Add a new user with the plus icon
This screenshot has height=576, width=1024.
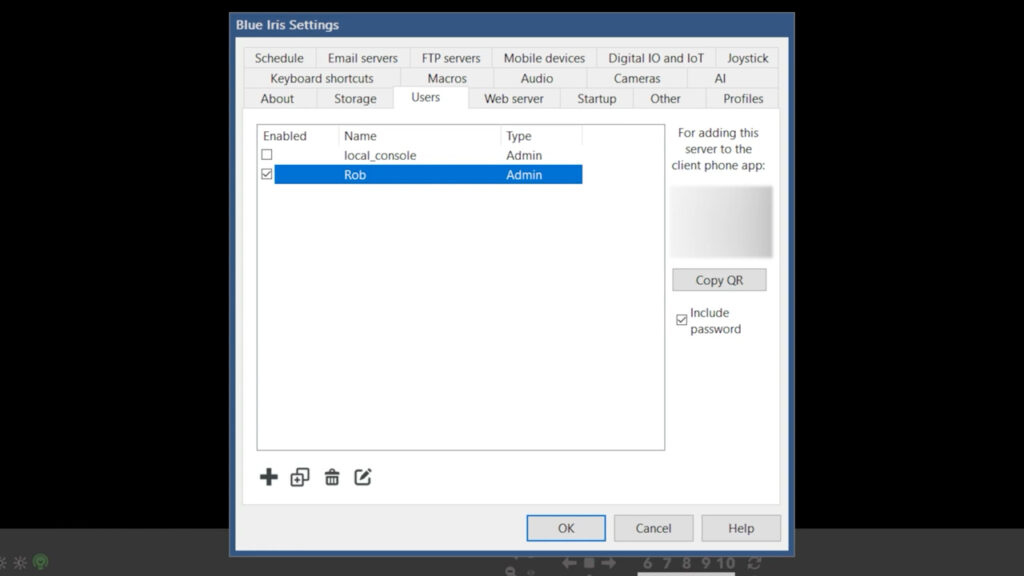(268, 477)
